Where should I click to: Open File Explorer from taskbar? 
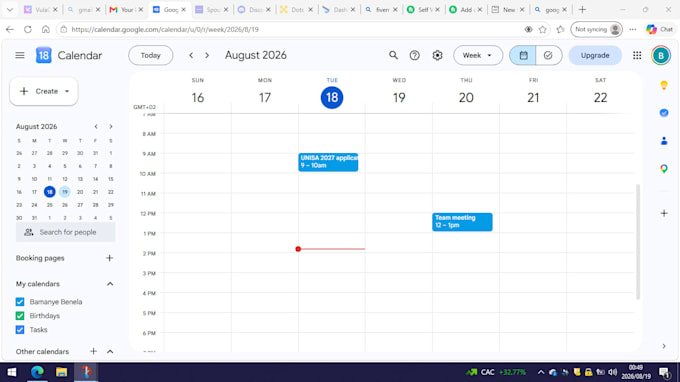coord(61,372)
